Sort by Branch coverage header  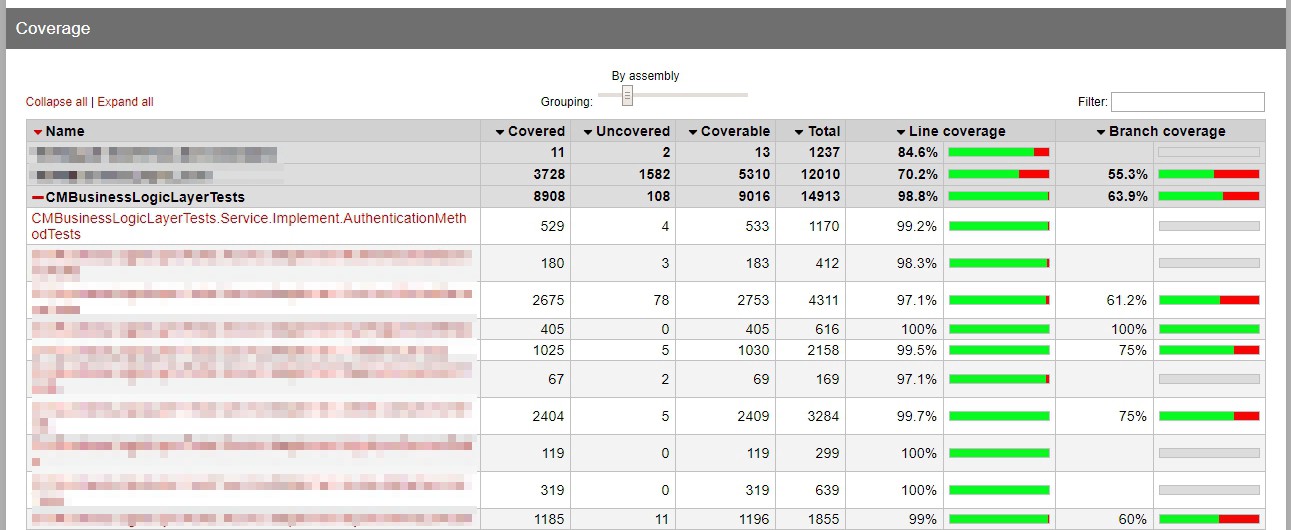click(1101, 132)
